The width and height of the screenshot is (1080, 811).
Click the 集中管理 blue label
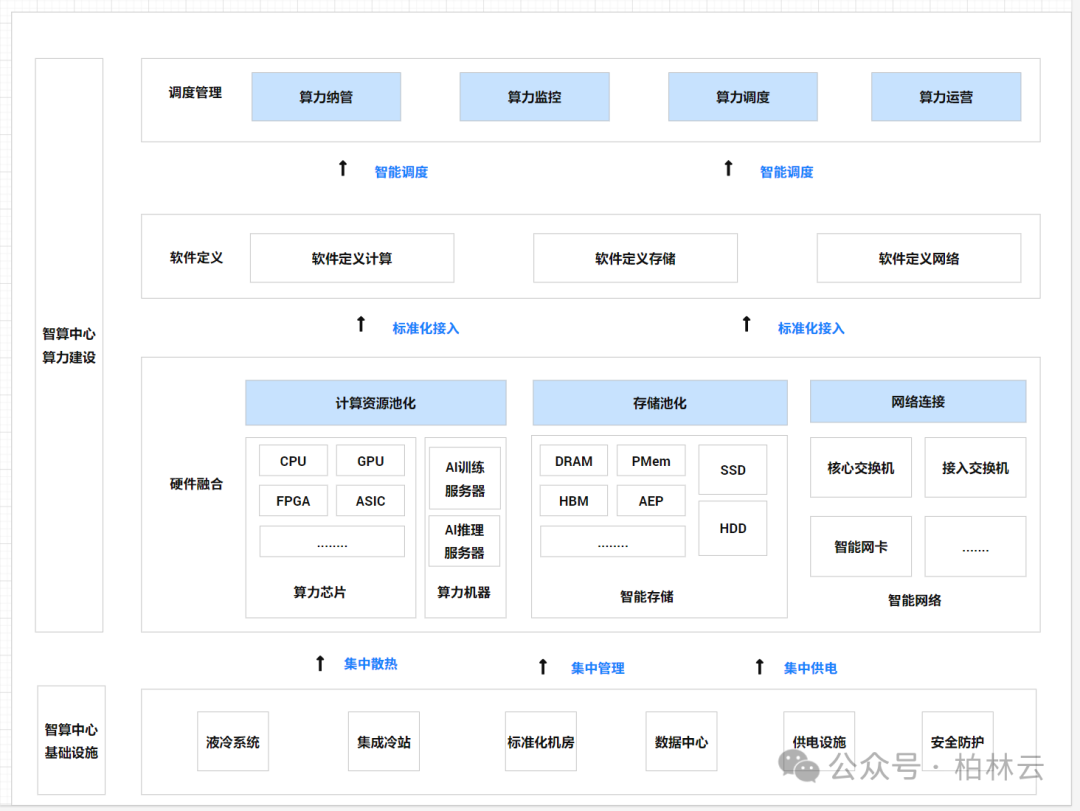pyautogui.click(x=597, y=668)
